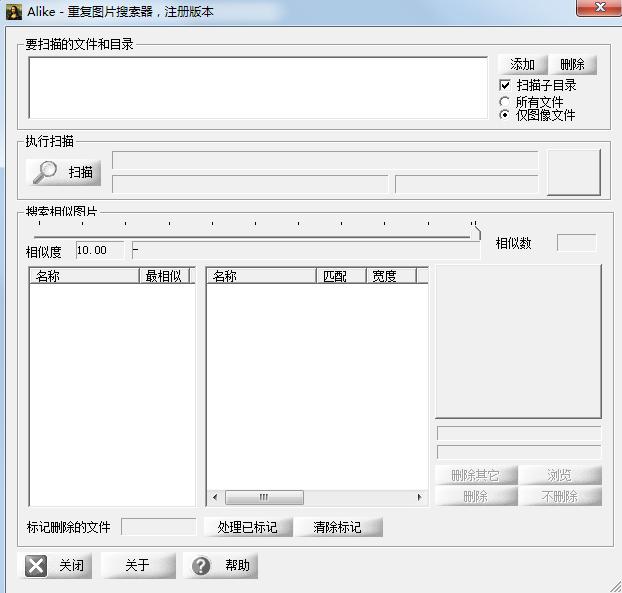
Task: Click the files and directories list box
Action: point(258,88)
